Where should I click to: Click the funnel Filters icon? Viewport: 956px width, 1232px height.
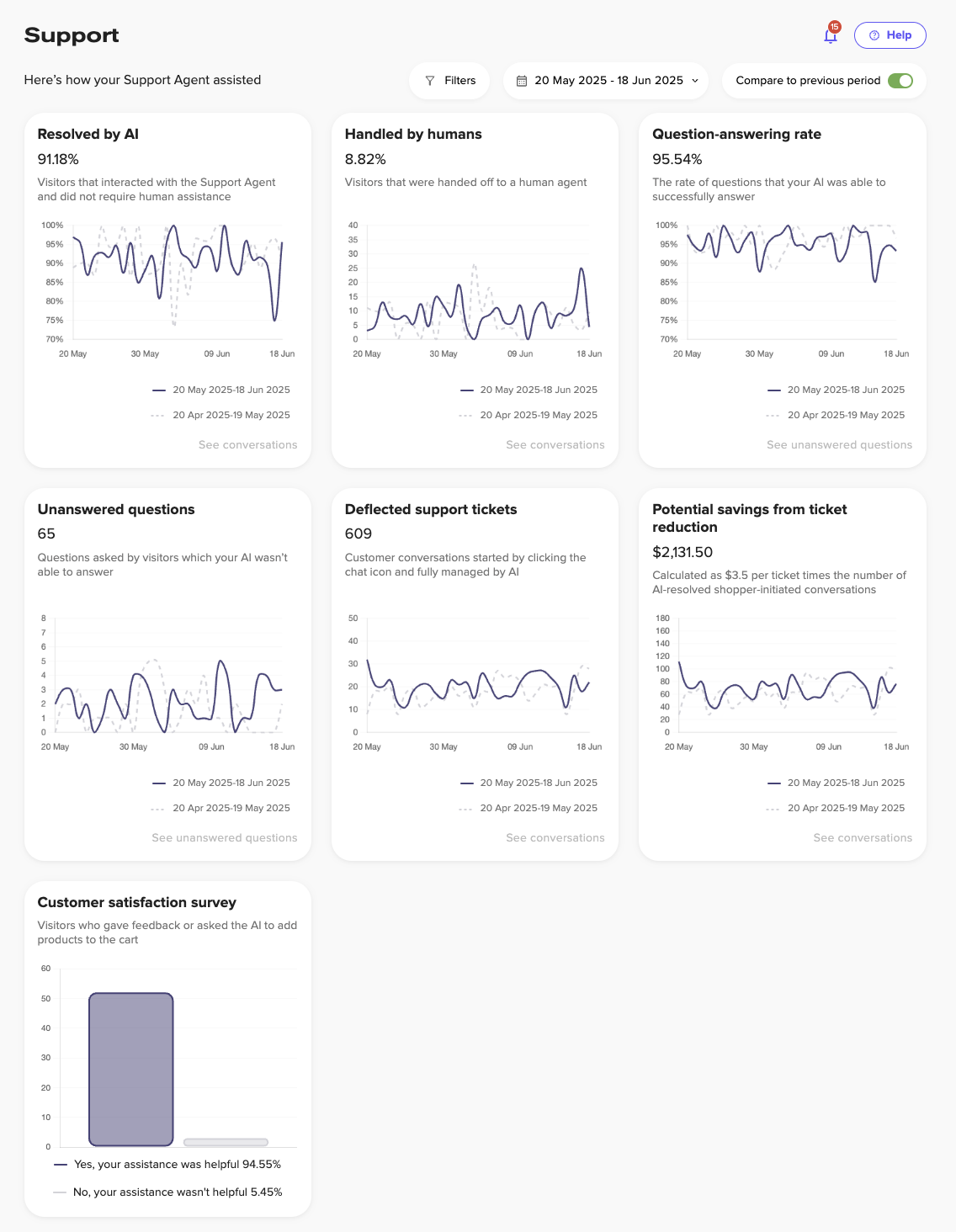coord(430,81)
